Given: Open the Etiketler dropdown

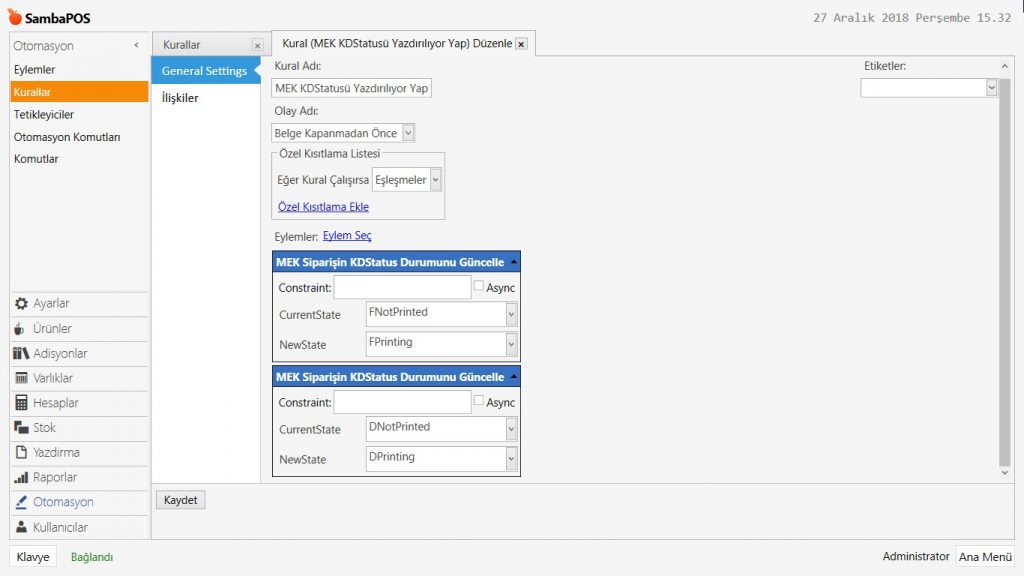Looking at the screenshot, I should point(991,88).
